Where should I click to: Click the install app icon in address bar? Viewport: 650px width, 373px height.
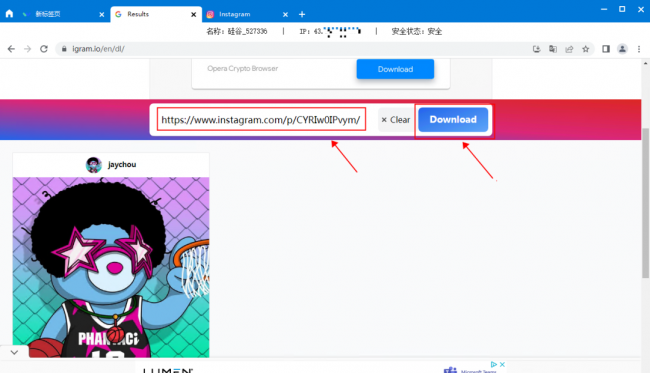coord(536,49)
